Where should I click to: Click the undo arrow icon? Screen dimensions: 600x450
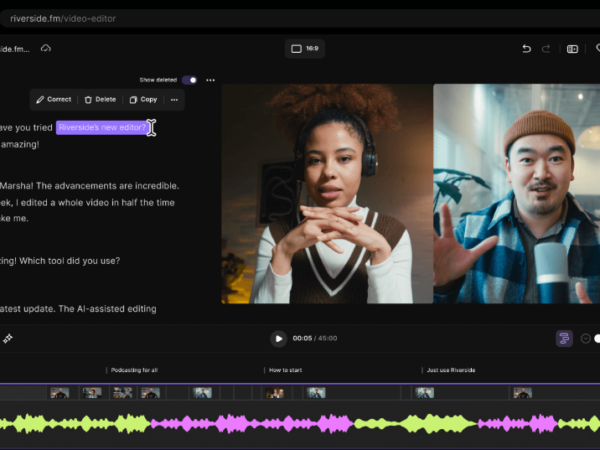(x=527, y=49)
